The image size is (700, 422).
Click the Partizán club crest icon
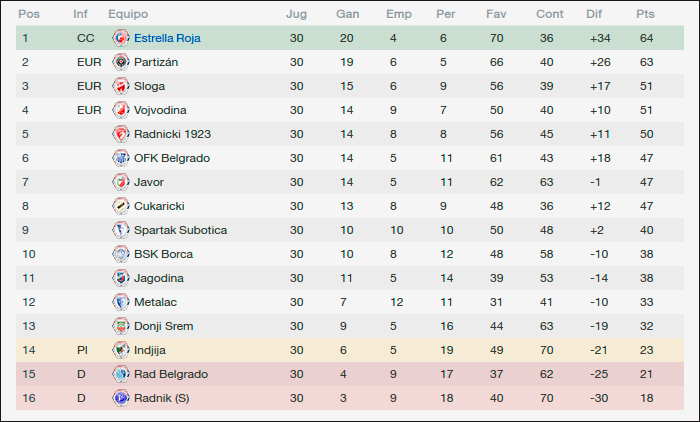pos(121,62)
